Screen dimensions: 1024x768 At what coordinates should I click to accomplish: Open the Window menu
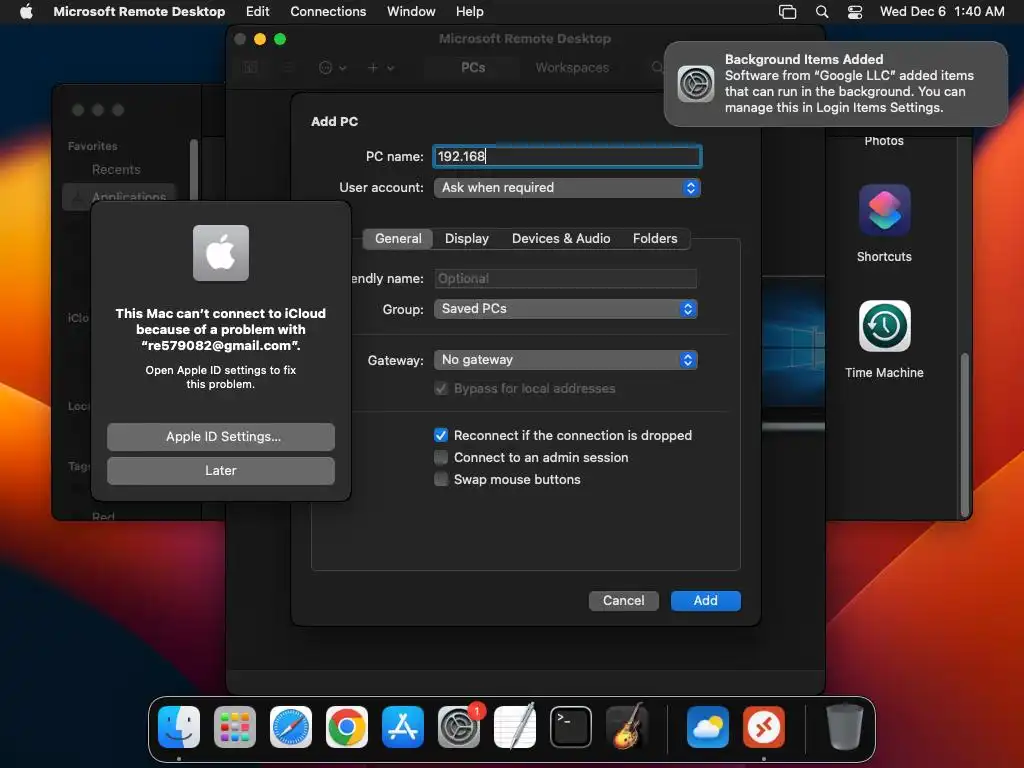click(x=411, y=11)
